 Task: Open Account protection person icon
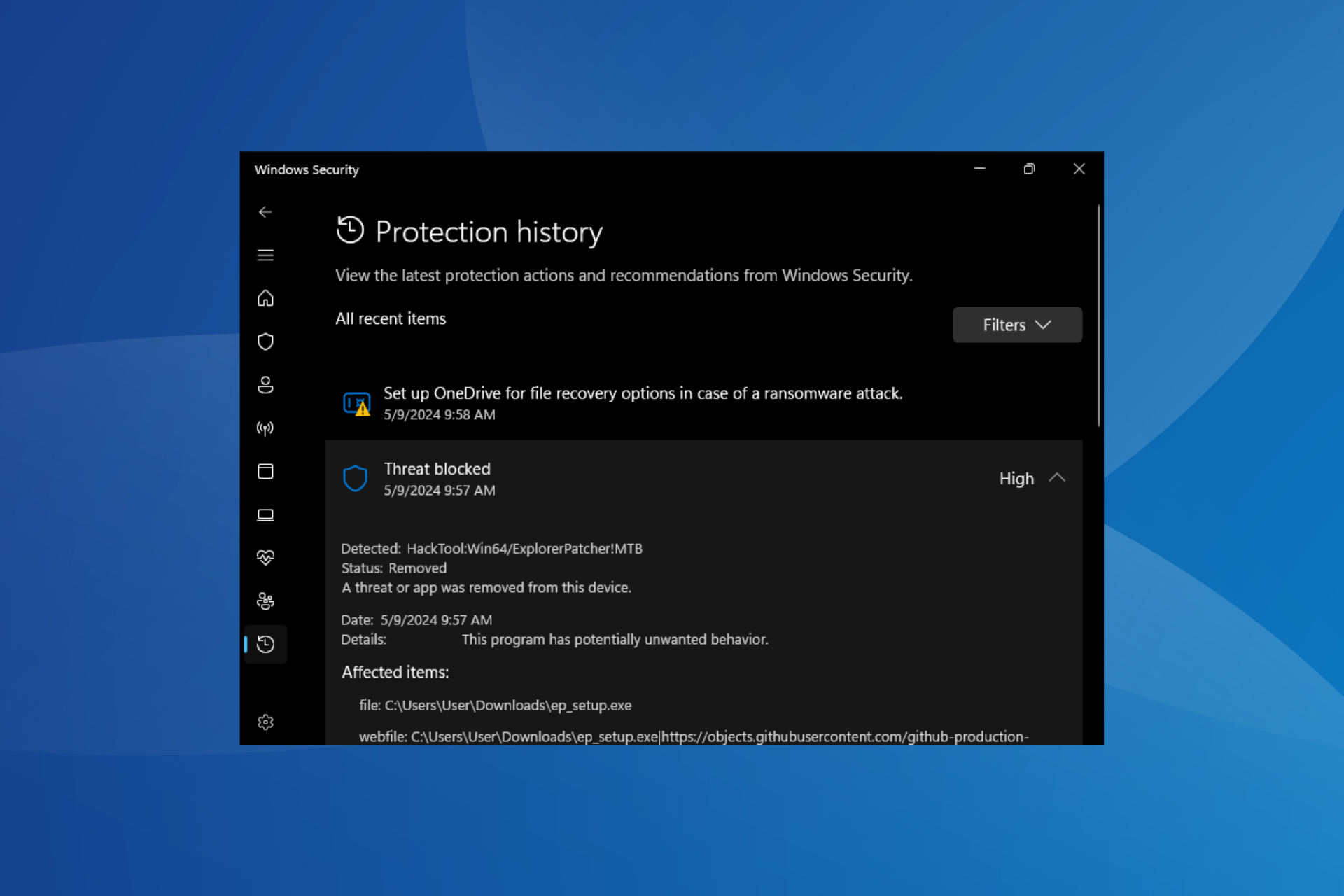coord(265,385)
